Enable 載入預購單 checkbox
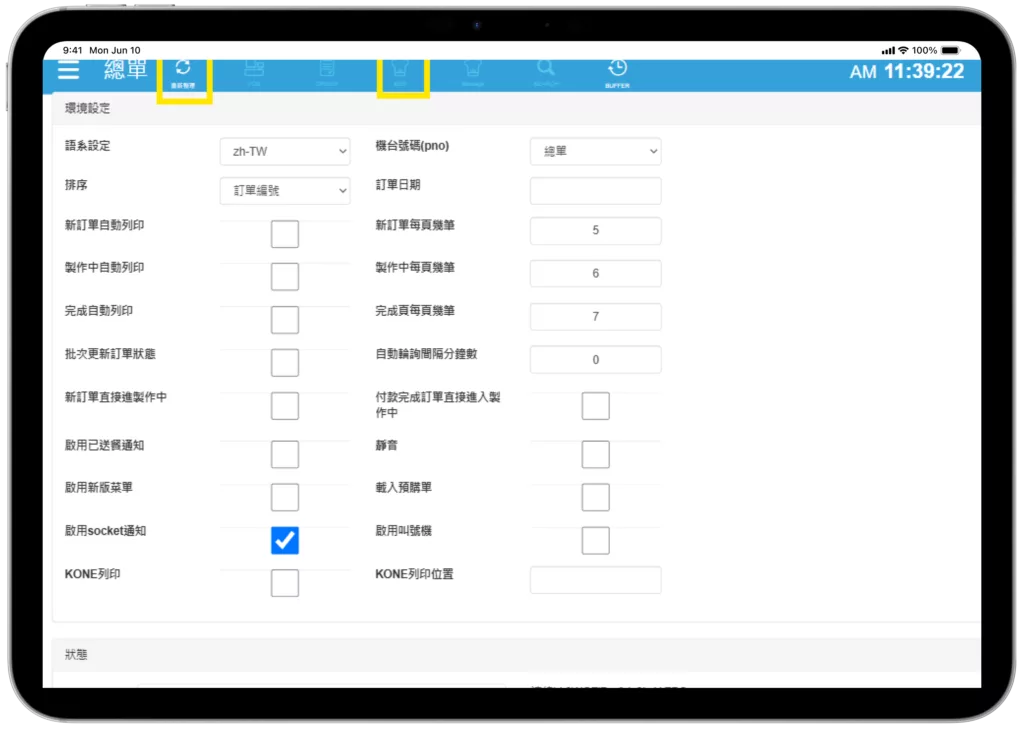The image size is (1024, 729). [596, 498]
